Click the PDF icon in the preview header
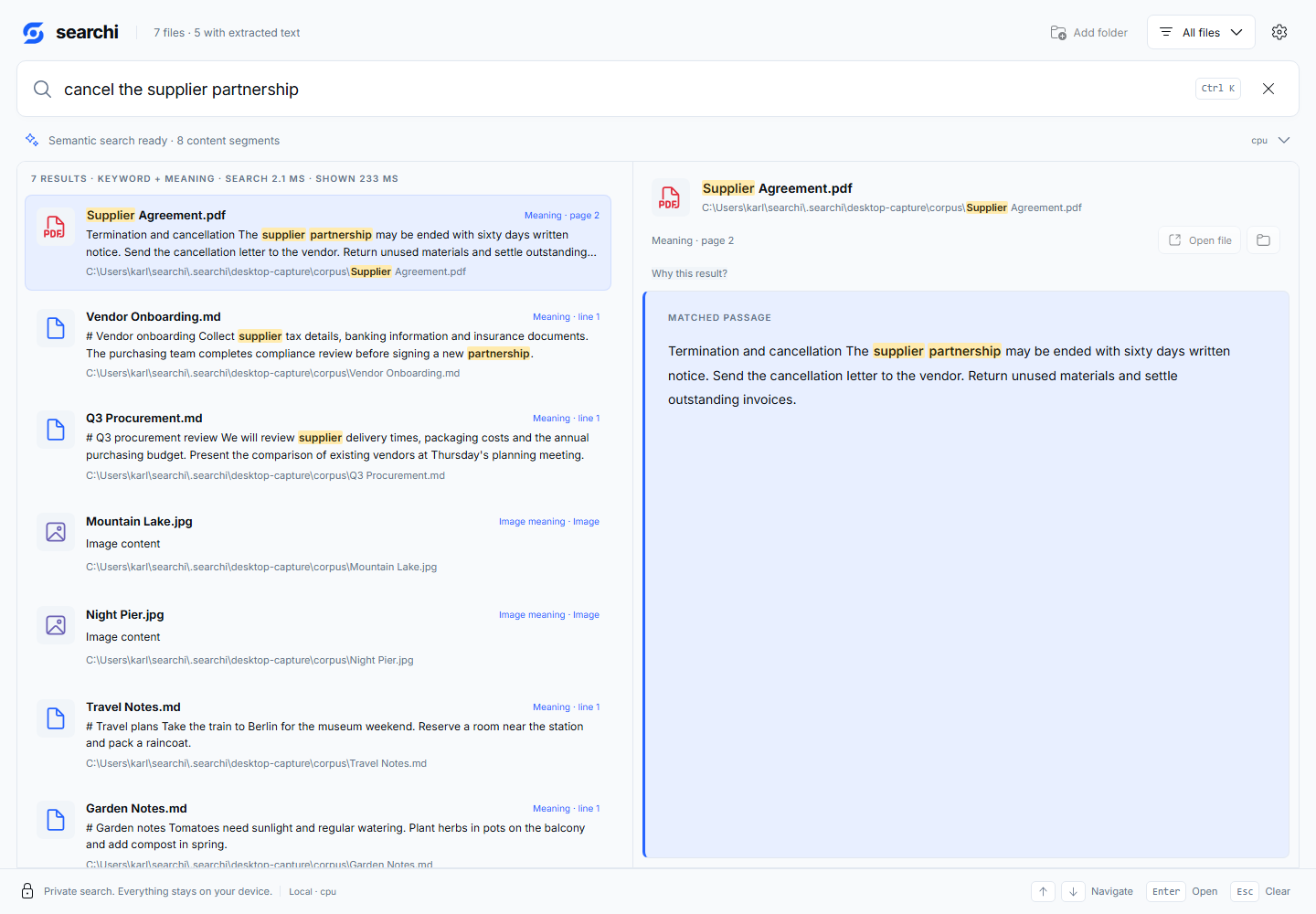The width and height of the screenshot is (1316, 914). 670,197
